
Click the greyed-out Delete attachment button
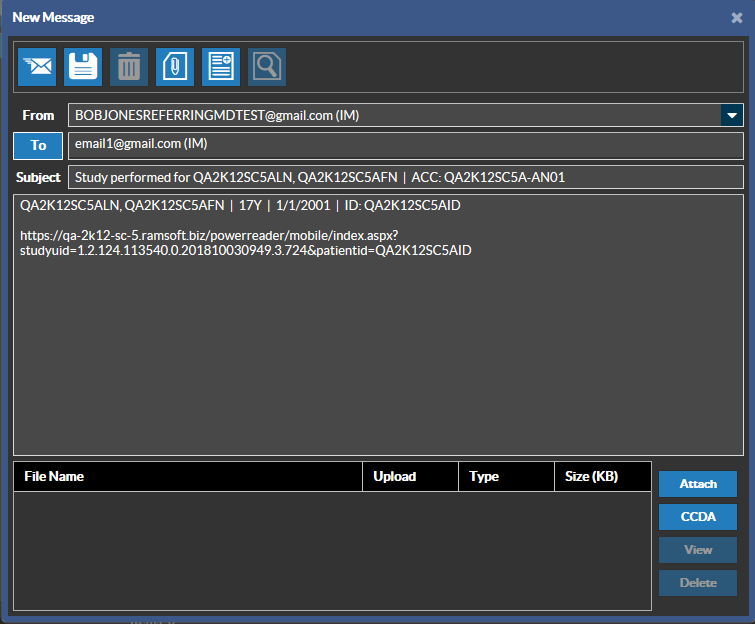point(697,583)
